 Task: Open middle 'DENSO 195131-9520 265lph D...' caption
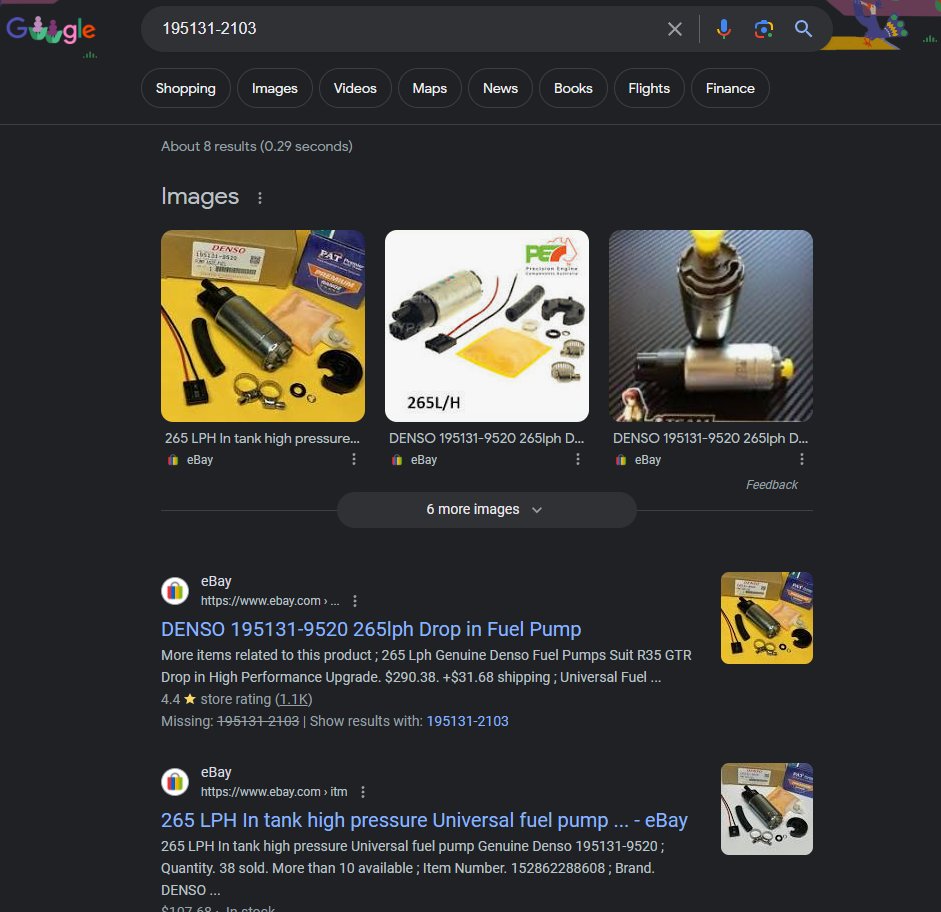(x=486, y=439)
